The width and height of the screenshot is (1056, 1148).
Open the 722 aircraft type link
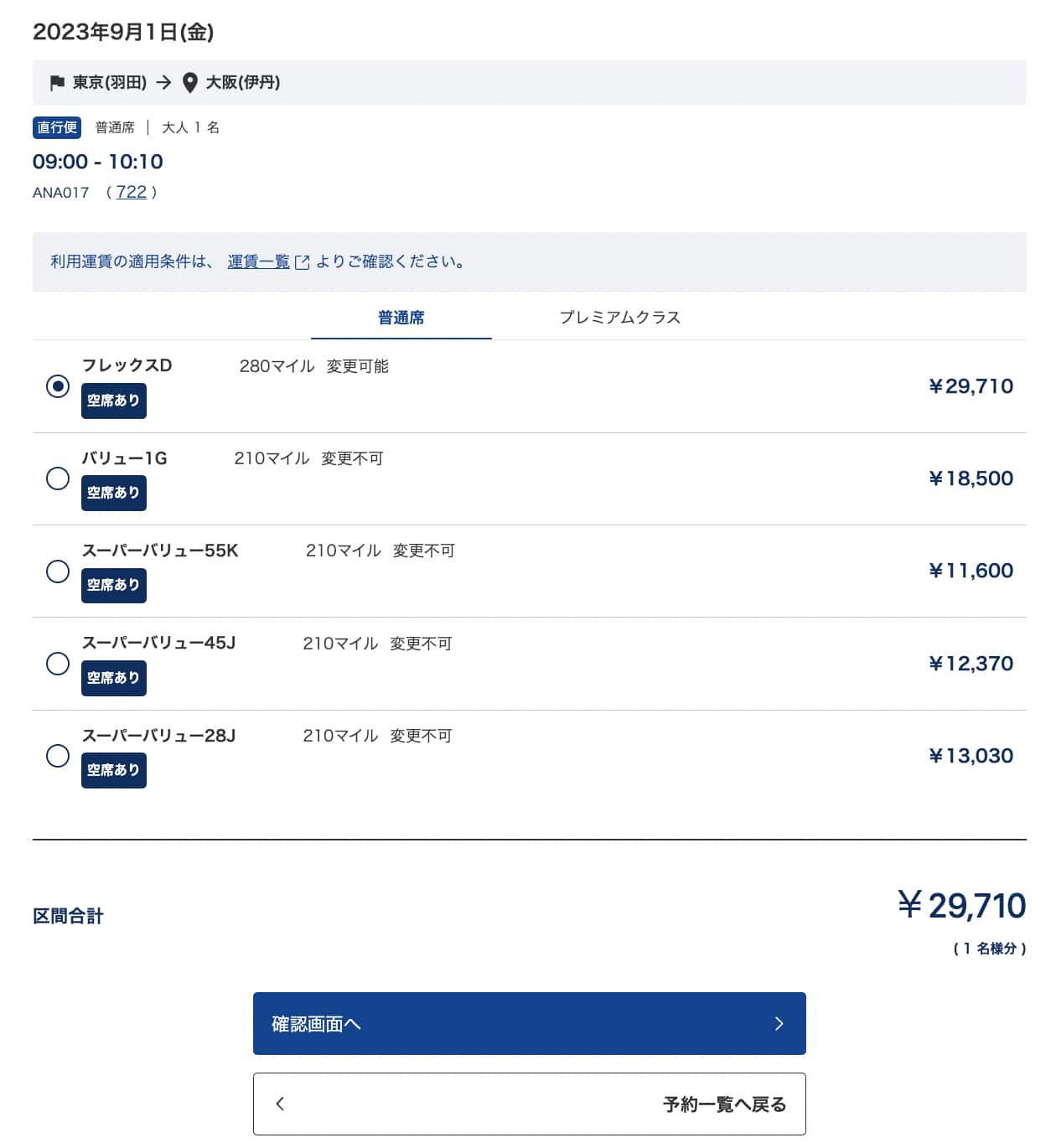click(131, 192)
